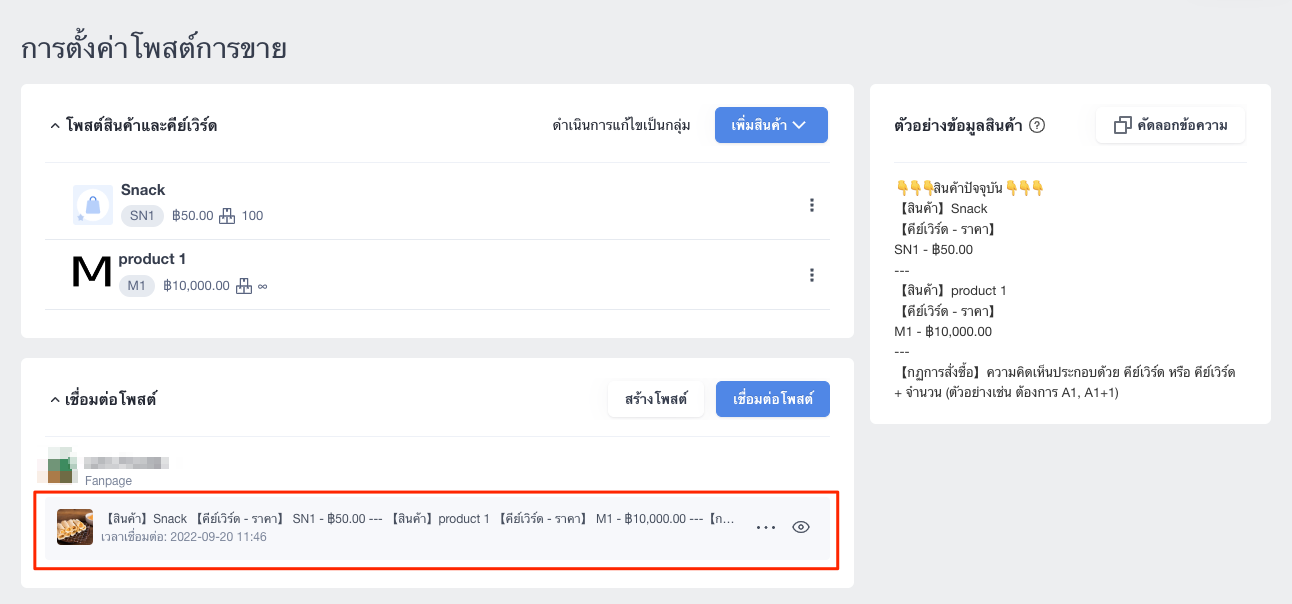Open the ellipsis menu on connected post
The image size is (1292, 604).
(x=766, y=527)
